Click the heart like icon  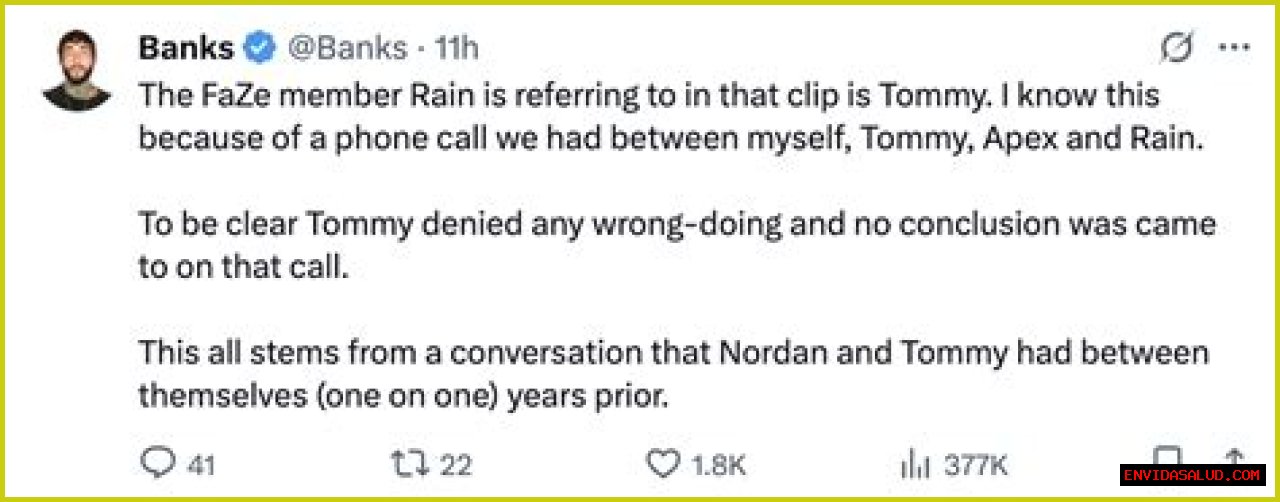click(662, 463)
